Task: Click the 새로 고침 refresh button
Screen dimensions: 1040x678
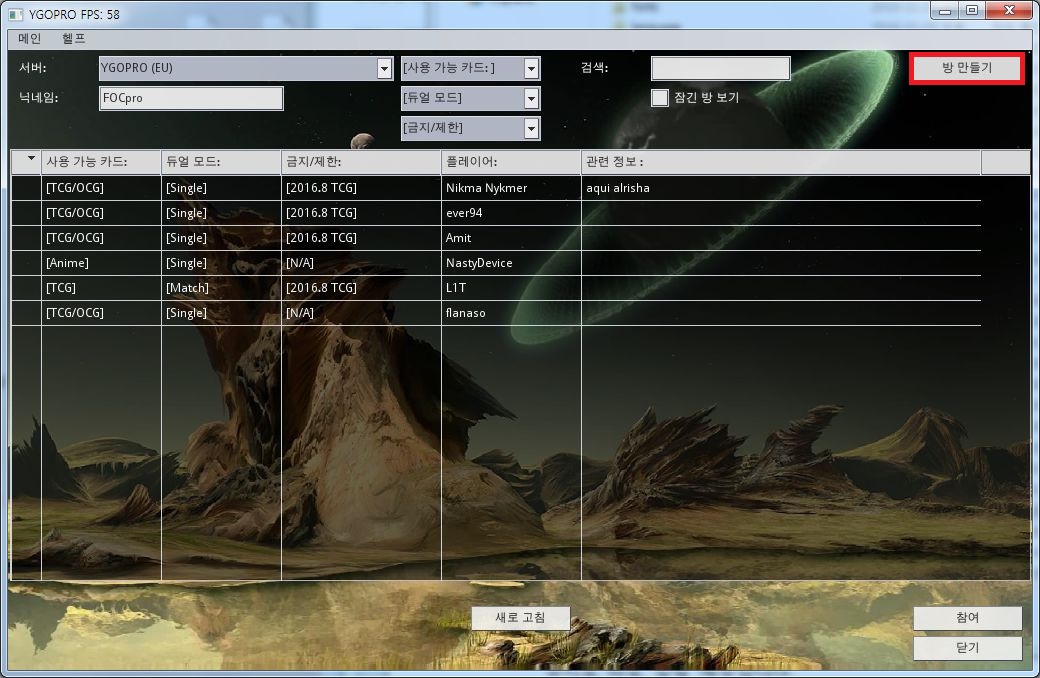Action: coord(521,618)
